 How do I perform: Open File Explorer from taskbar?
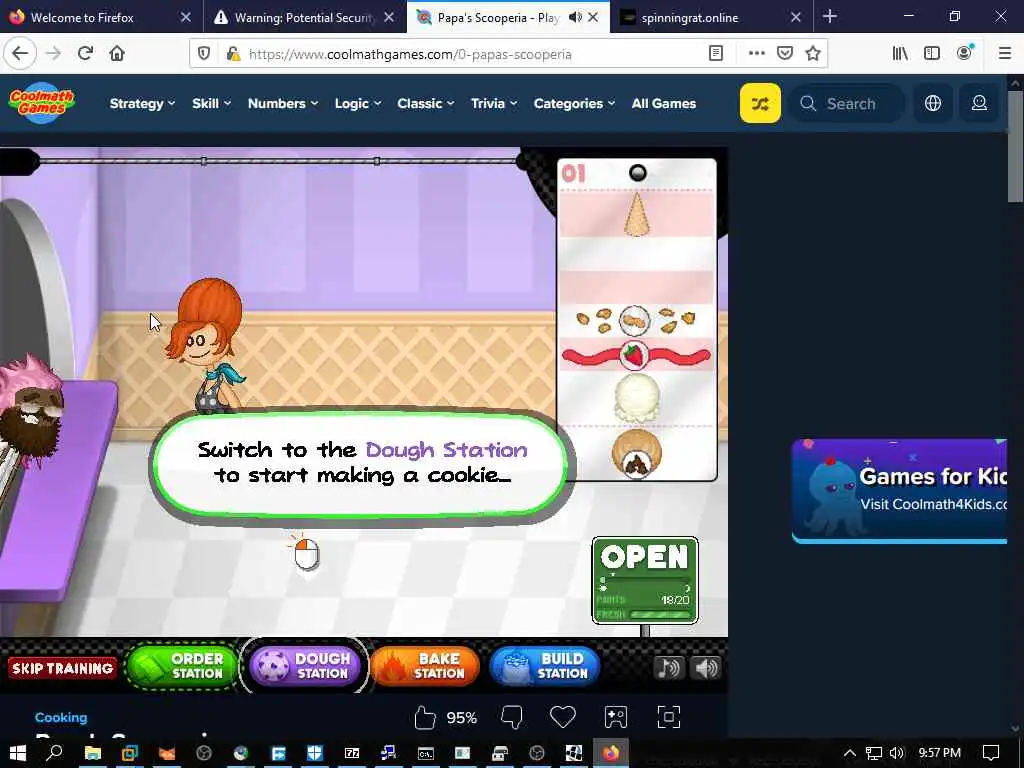pyautogui.click(x=93, y=753)
